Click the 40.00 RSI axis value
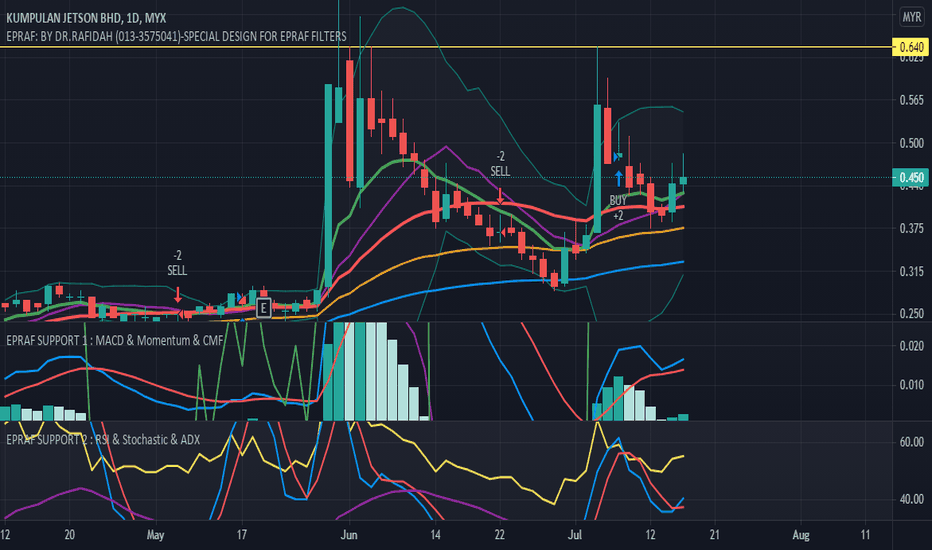 click(x=912, y=499)
